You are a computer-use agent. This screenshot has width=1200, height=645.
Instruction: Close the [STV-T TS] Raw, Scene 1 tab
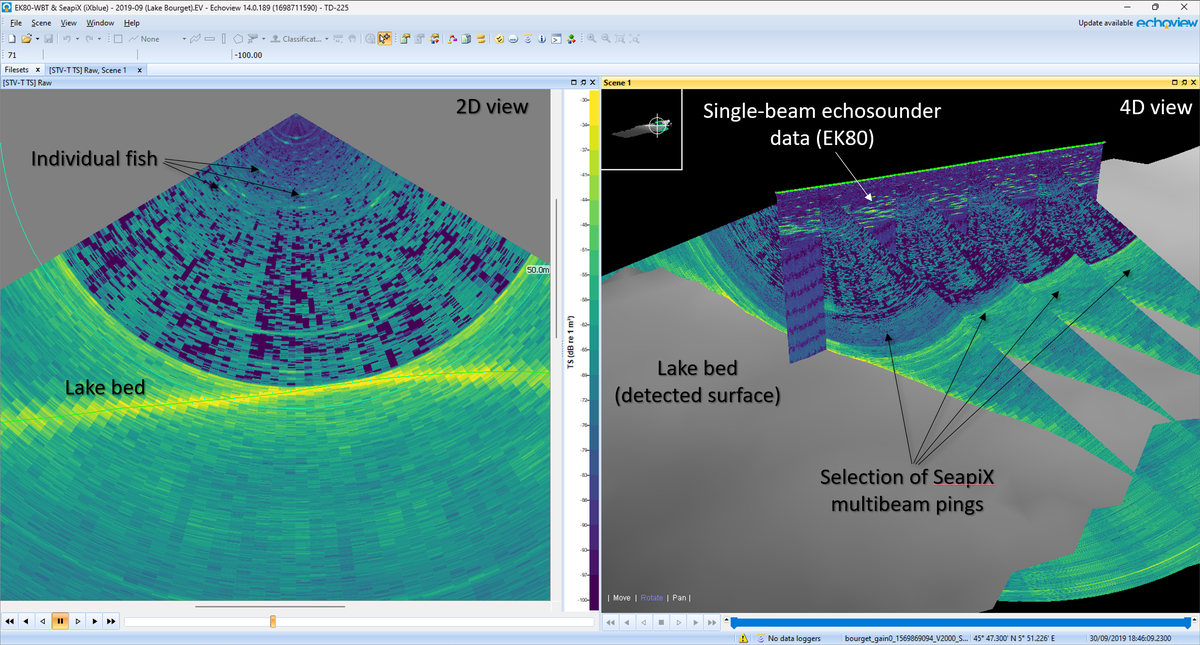point(139,70)
